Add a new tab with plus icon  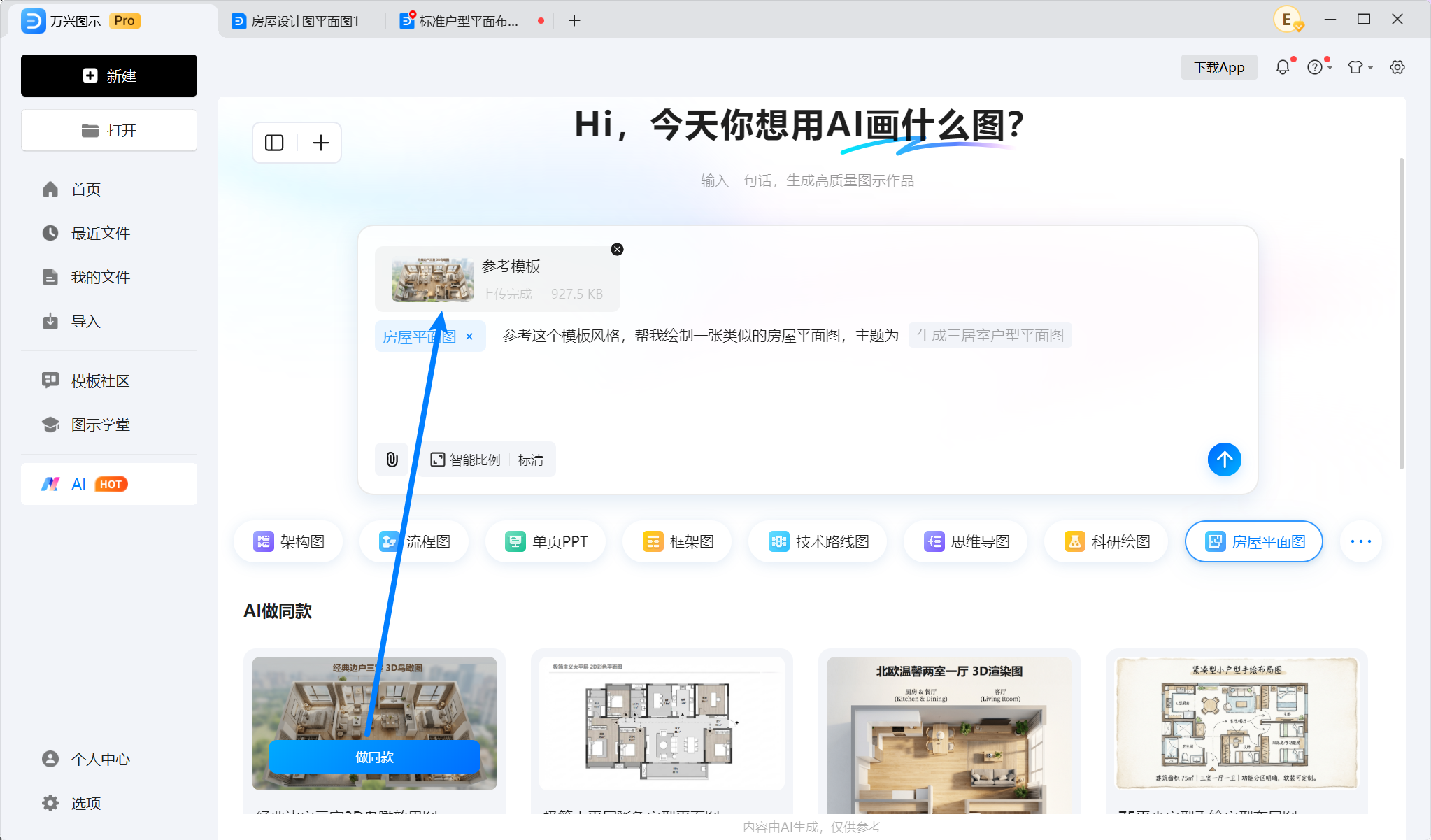coord(574,21)
